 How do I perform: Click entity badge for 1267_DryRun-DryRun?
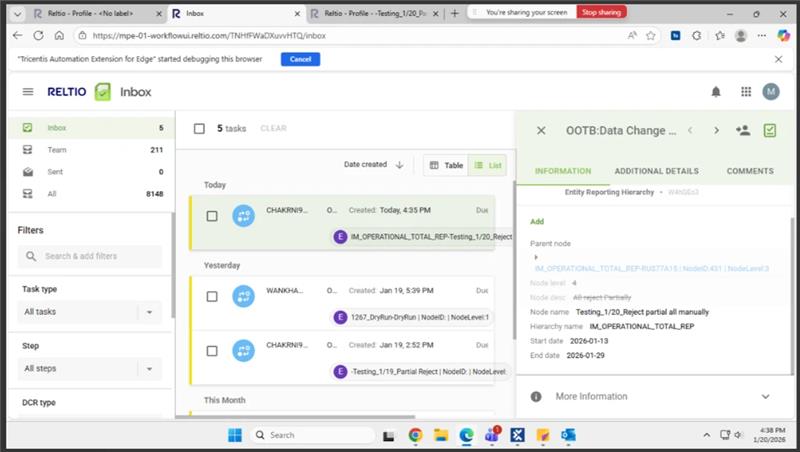point(340,317)
